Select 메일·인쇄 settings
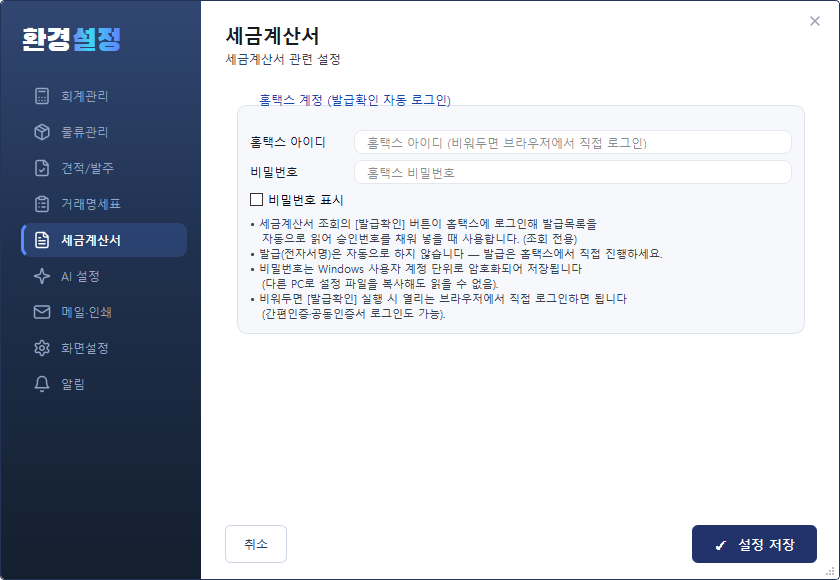The width and height of the screenshot is (840, 580). 104,312
